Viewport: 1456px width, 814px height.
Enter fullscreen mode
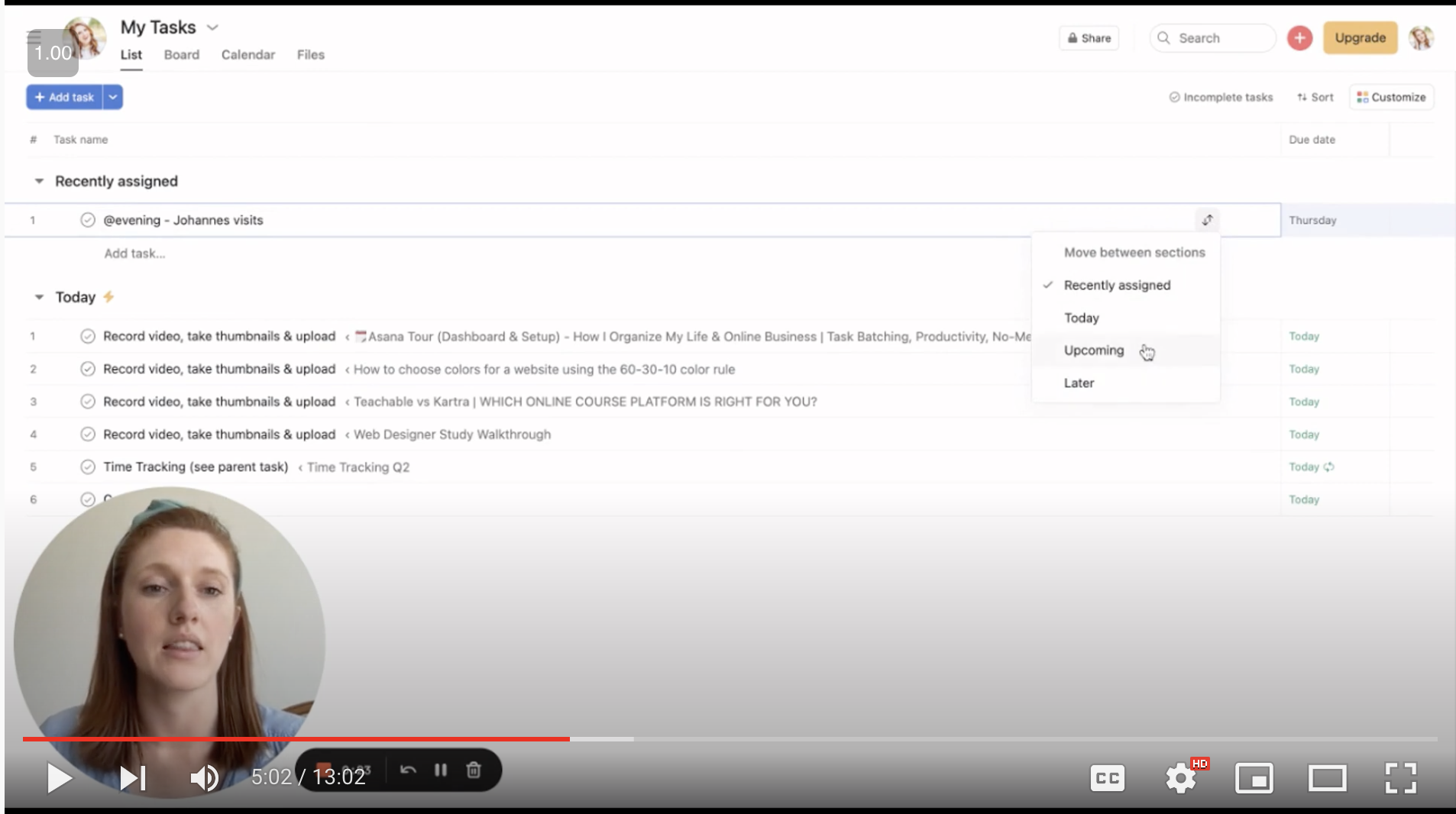[x=1401, y=778]
